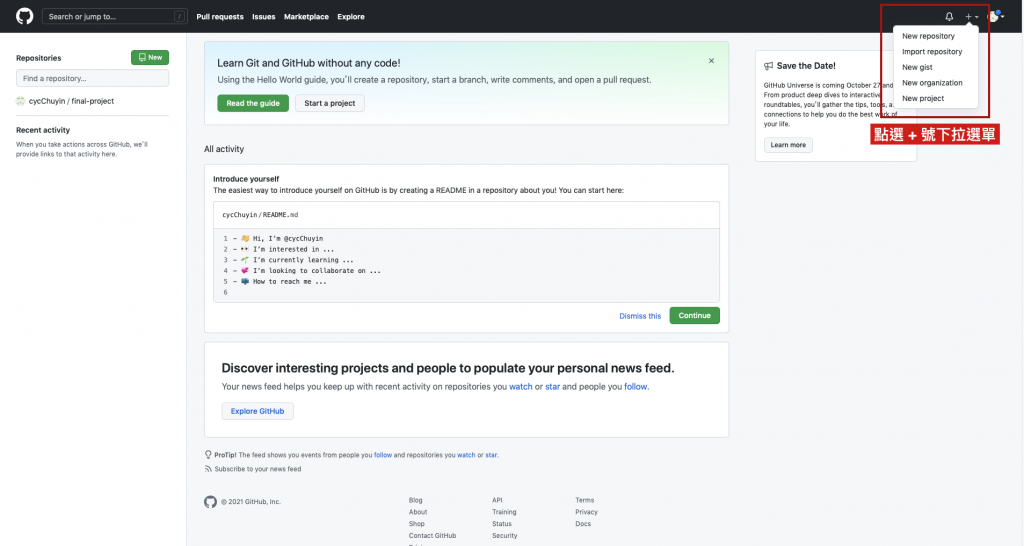Open the user avatar profile dropdown
The height and width of the screenshot is (546, 1024).
click(995, 17)
